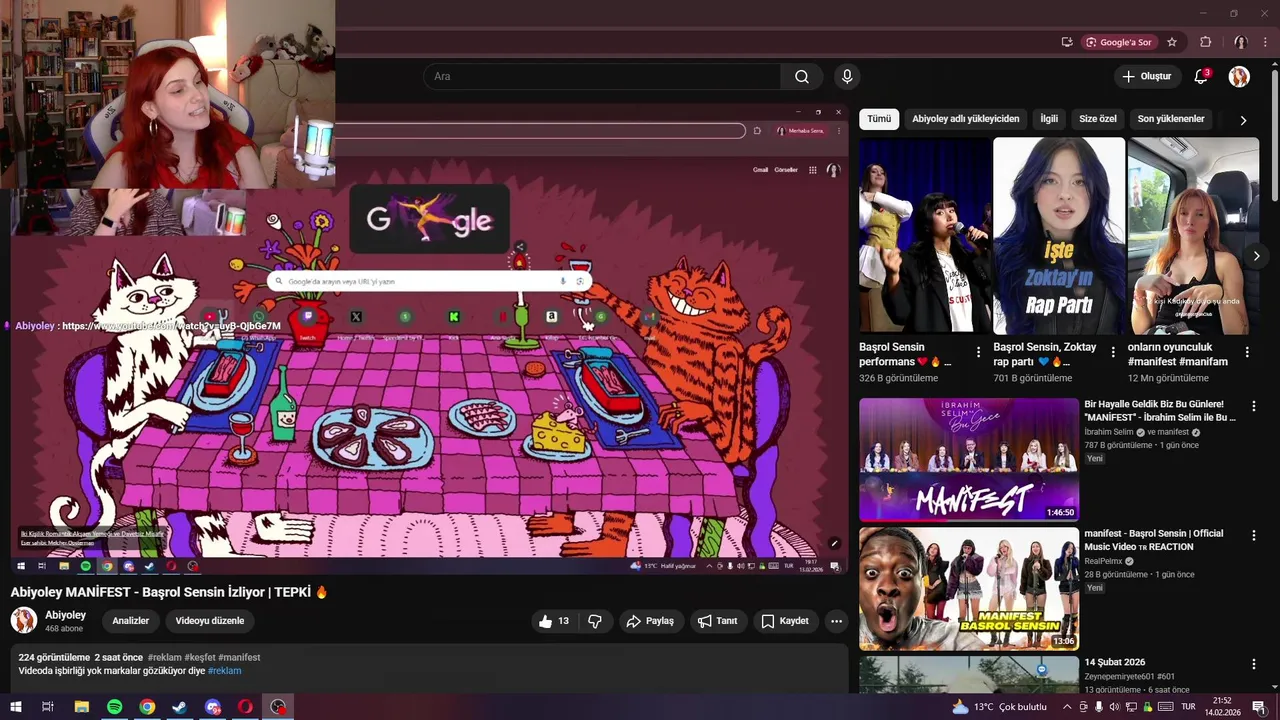
Task: Click the Oluştur create button
Action: click(1147, 76)
